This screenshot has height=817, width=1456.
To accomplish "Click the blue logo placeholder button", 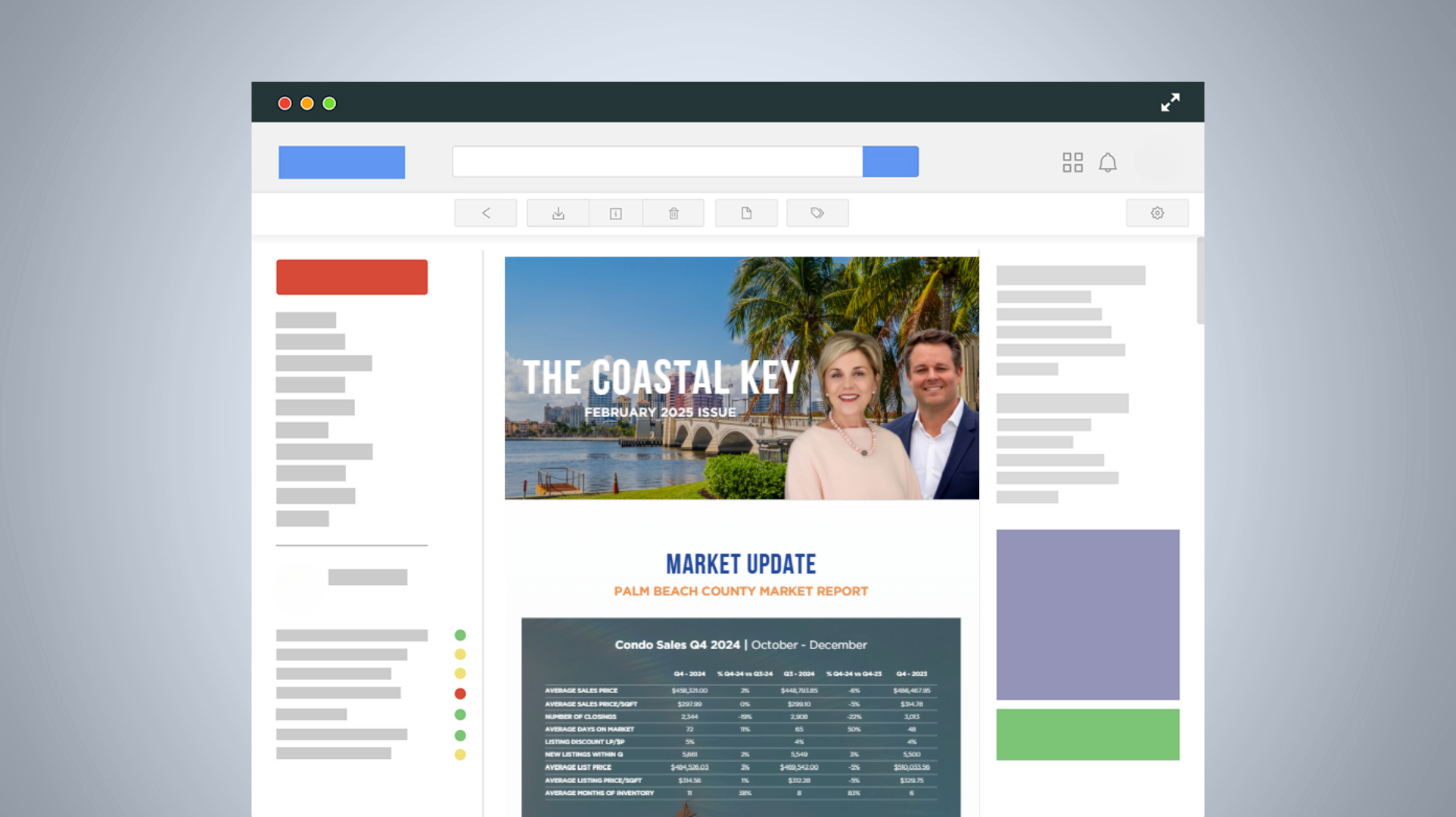I will (x=341, y=163).
